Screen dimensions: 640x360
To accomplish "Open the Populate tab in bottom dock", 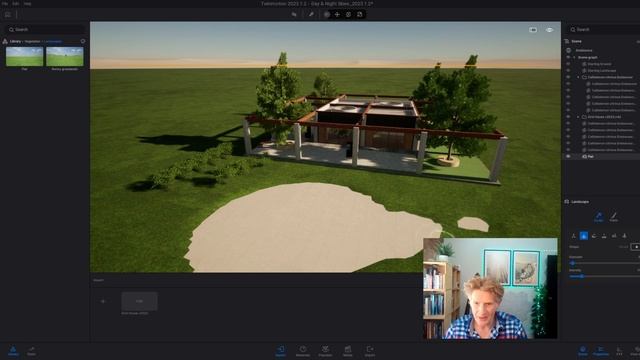I will point(325,351).
